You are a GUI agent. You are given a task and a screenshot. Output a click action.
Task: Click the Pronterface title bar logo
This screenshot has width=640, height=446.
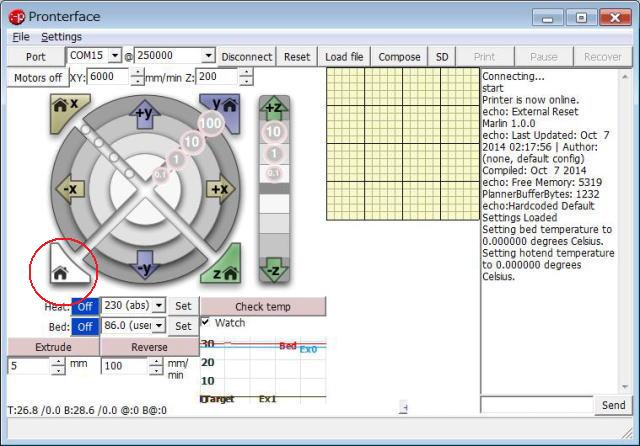[17, 17]
